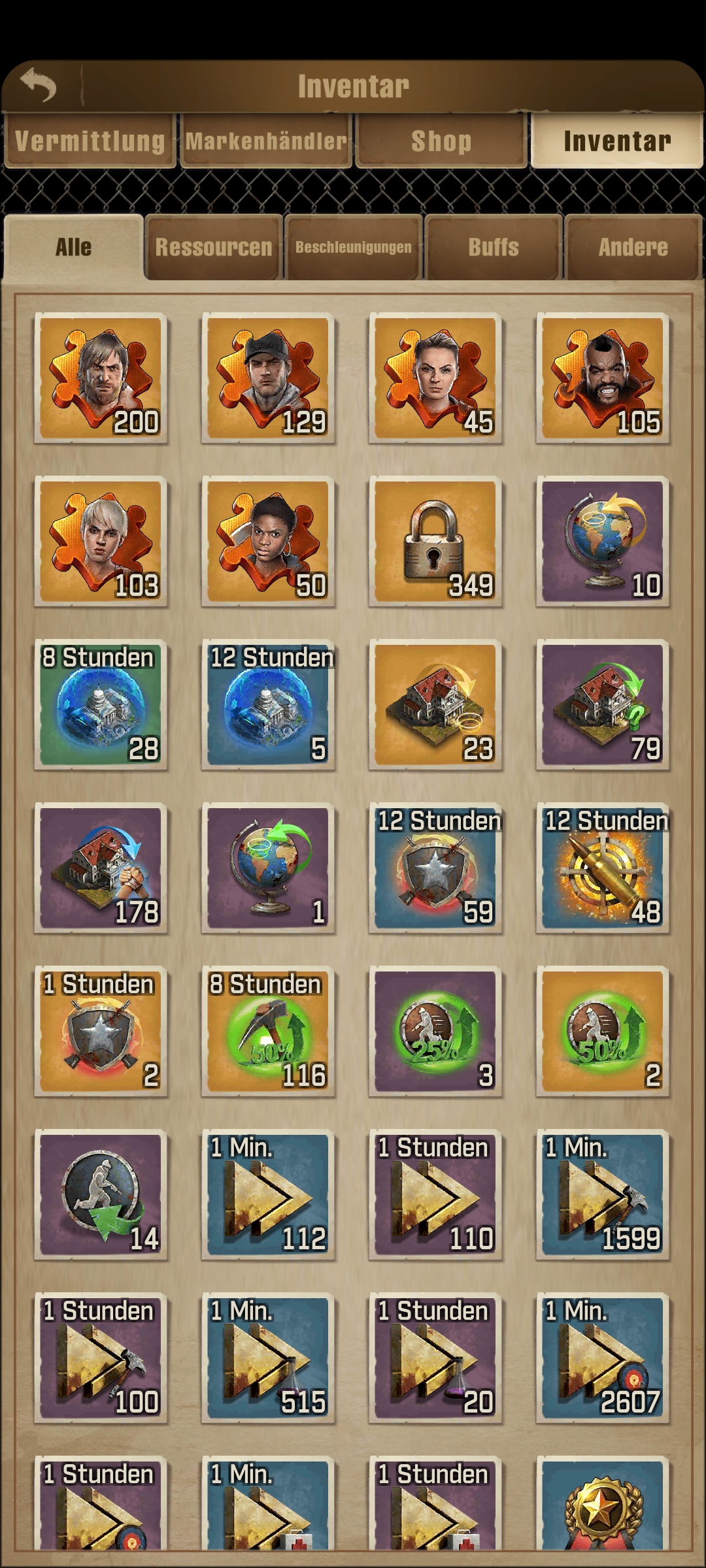Switch to the Ressourcen tab
This screenshot has width=706, height=1568.
coord(214,248)
